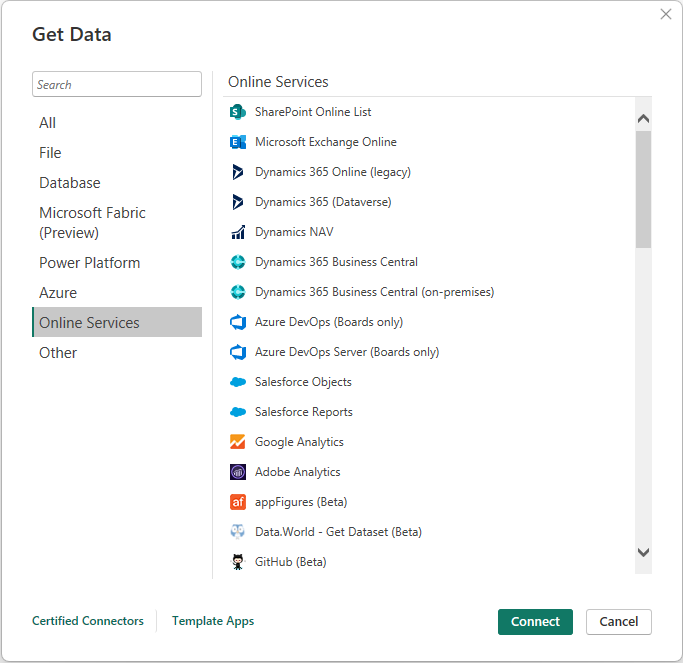Open the Certified Connectors link
This screenshot has height=663, width=683.
tap(88, 621)
